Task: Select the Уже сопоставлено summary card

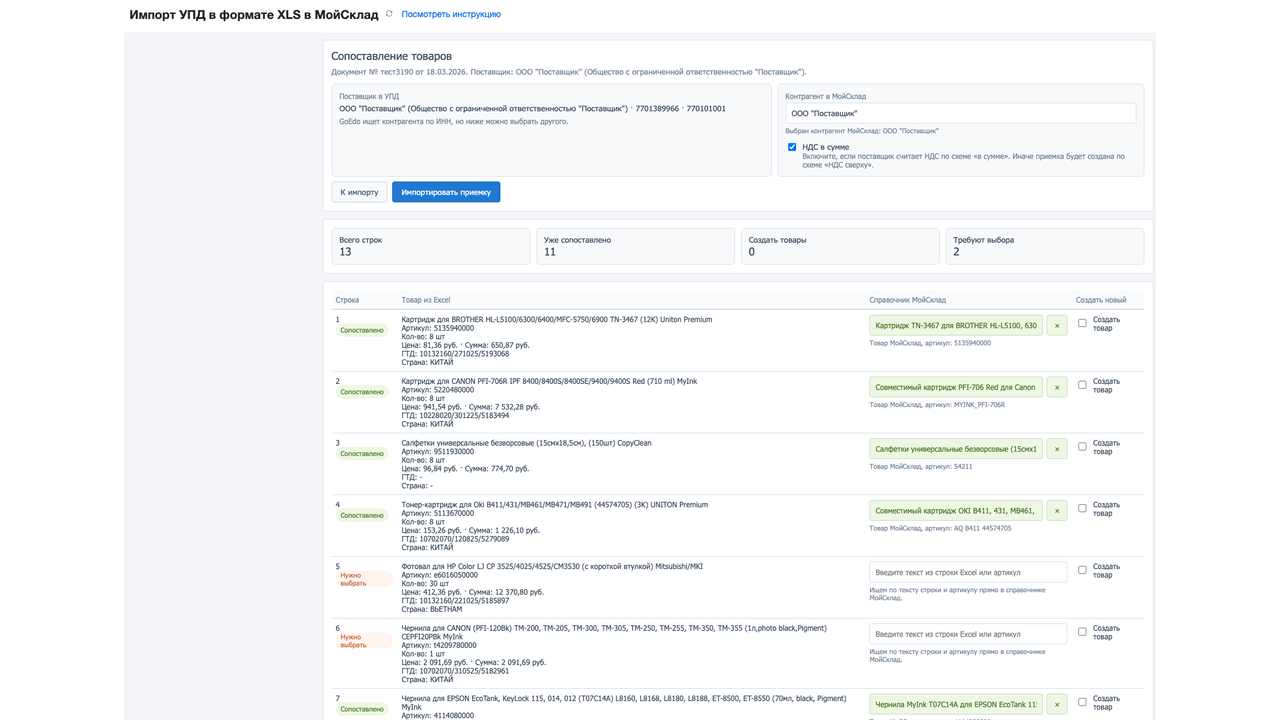Action: [x=635, y=246]
